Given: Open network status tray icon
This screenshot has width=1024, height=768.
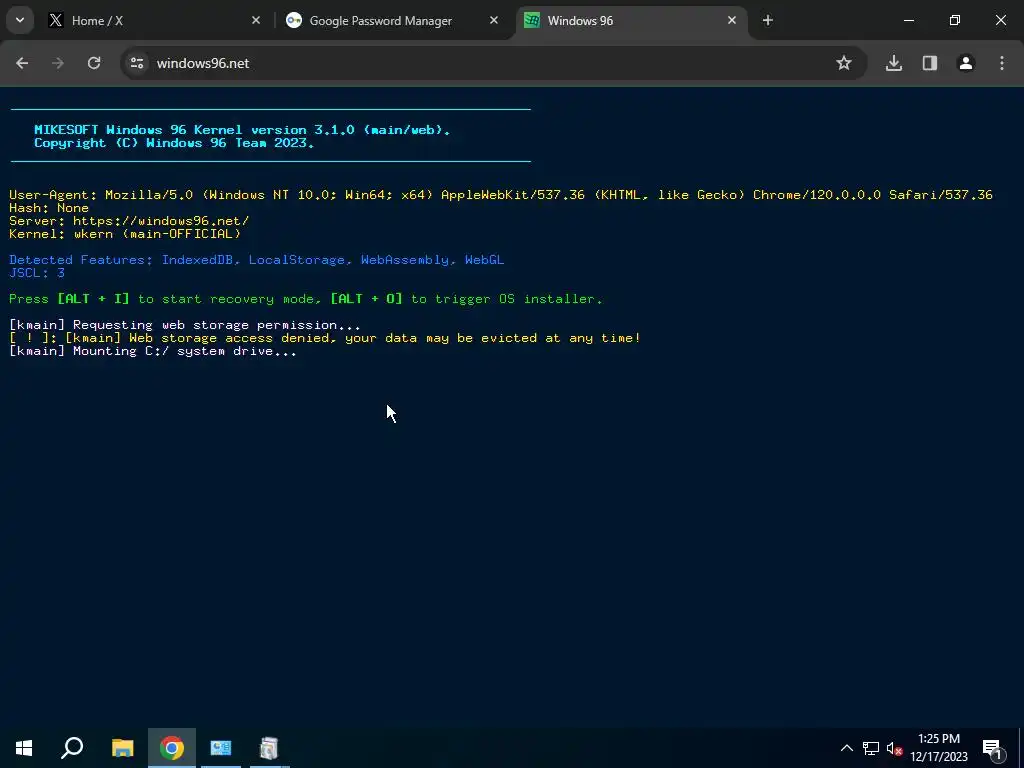Looking at the screenshot, I should coord(871,748).
